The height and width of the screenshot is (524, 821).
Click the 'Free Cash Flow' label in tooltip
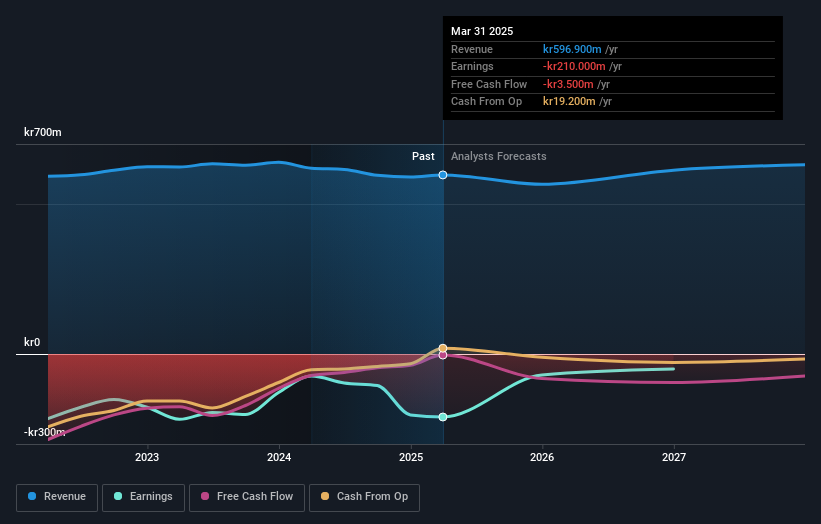coord(489,84)
